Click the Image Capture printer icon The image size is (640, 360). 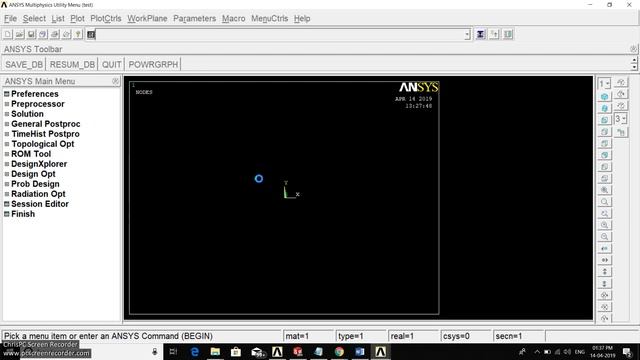55,34
